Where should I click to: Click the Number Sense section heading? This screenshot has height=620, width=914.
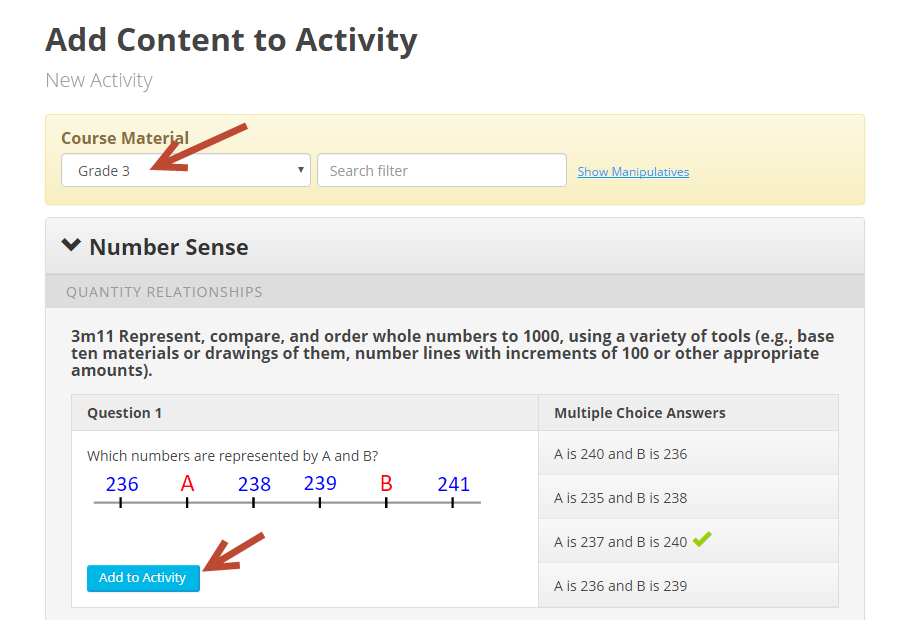point(169,247)
